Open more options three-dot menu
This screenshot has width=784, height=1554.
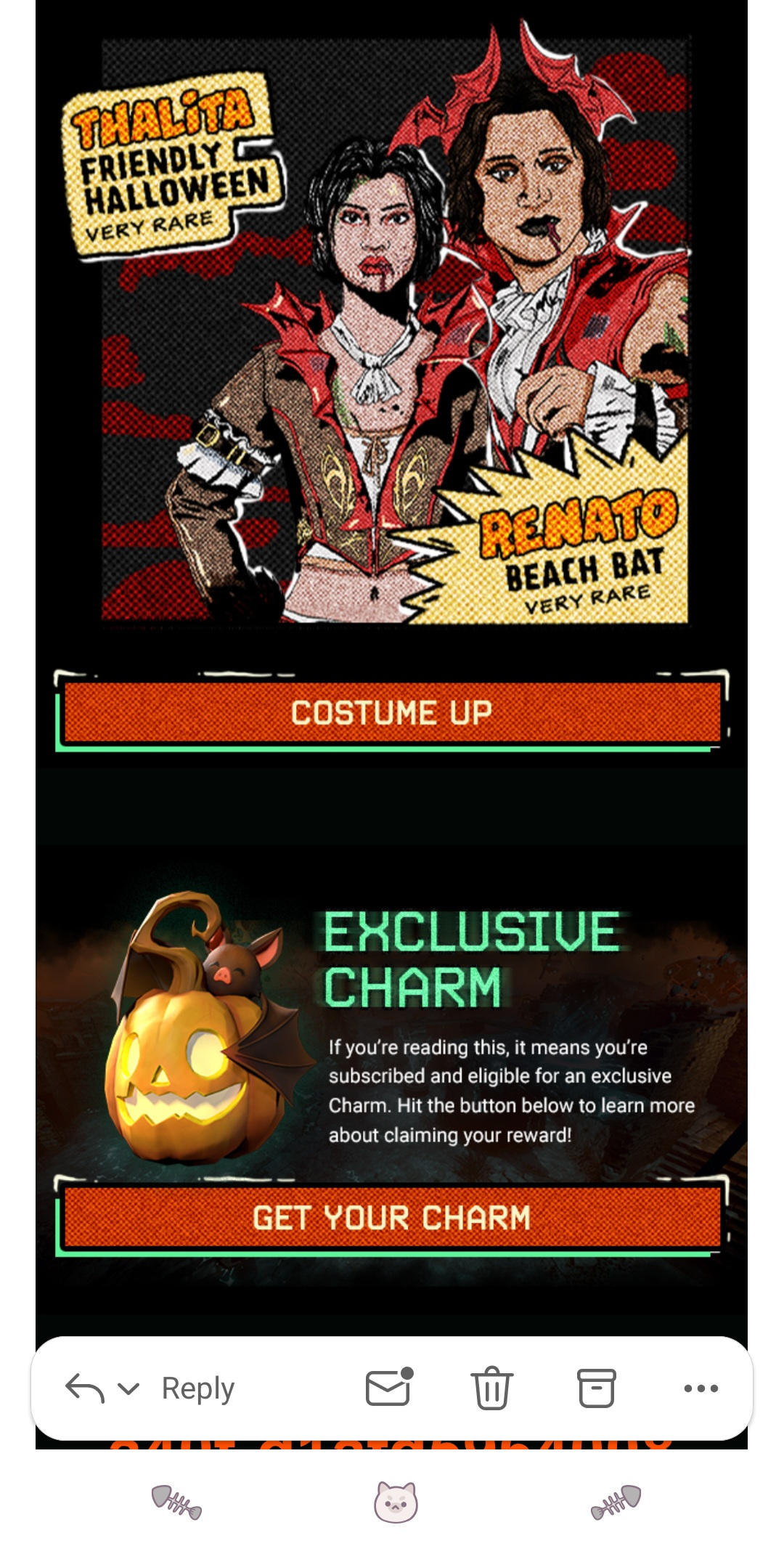[701, 1388]
